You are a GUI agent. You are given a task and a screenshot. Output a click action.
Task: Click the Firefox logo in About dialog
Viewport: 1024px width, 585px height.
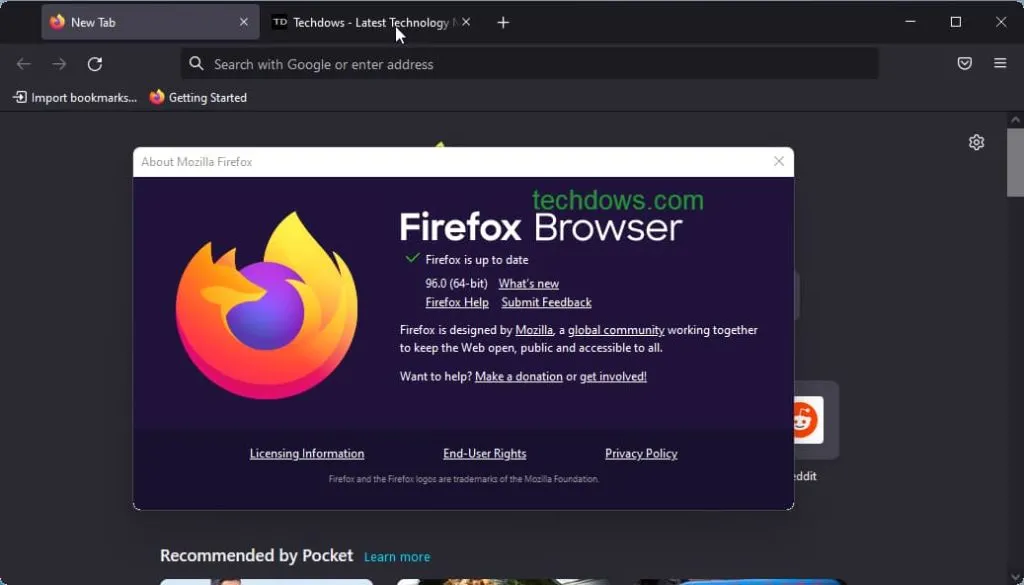[x=267, y=305]
